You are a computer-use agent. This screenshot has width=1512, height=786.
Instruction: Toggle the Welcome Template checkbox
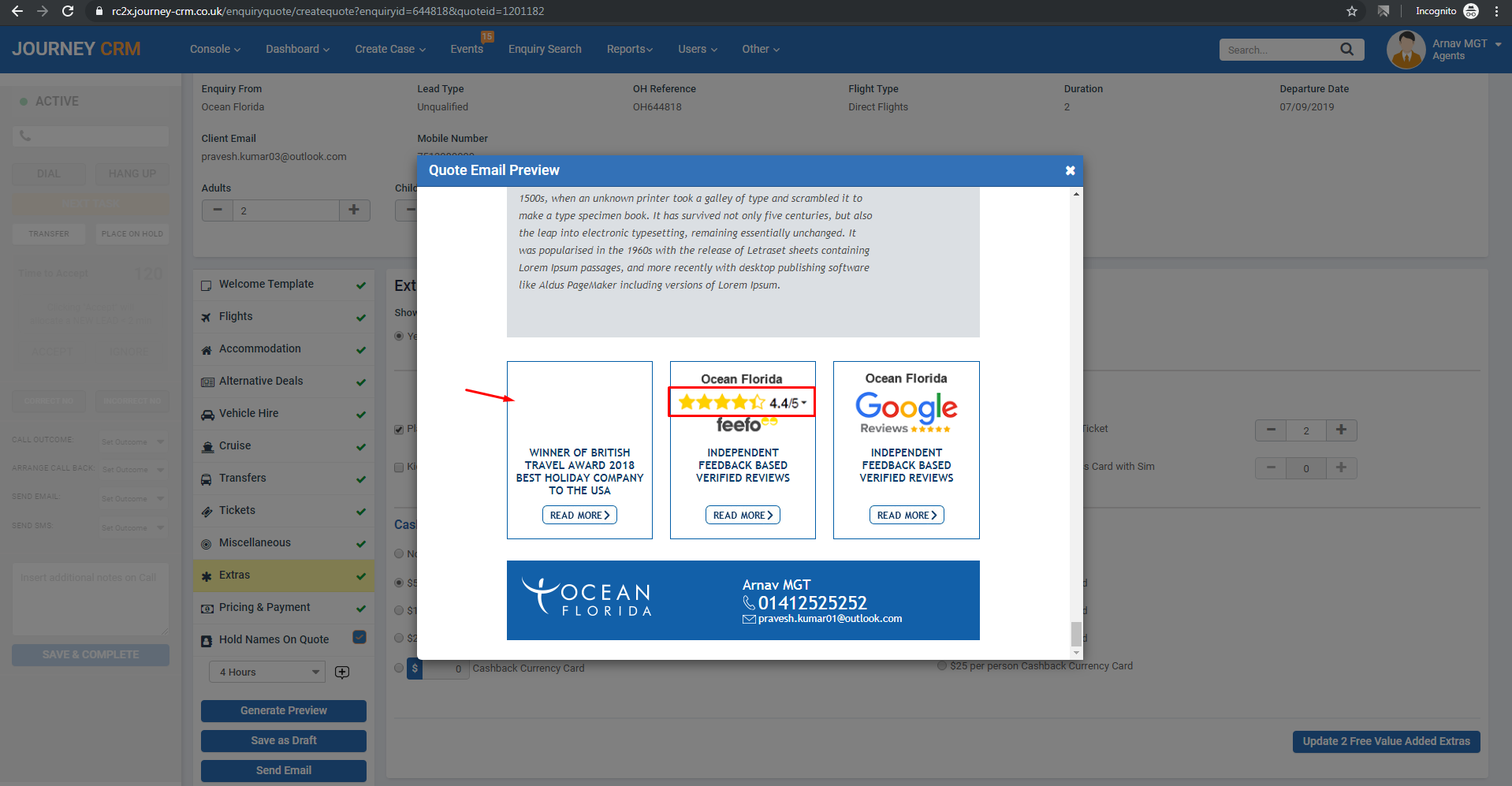point(207,285)
